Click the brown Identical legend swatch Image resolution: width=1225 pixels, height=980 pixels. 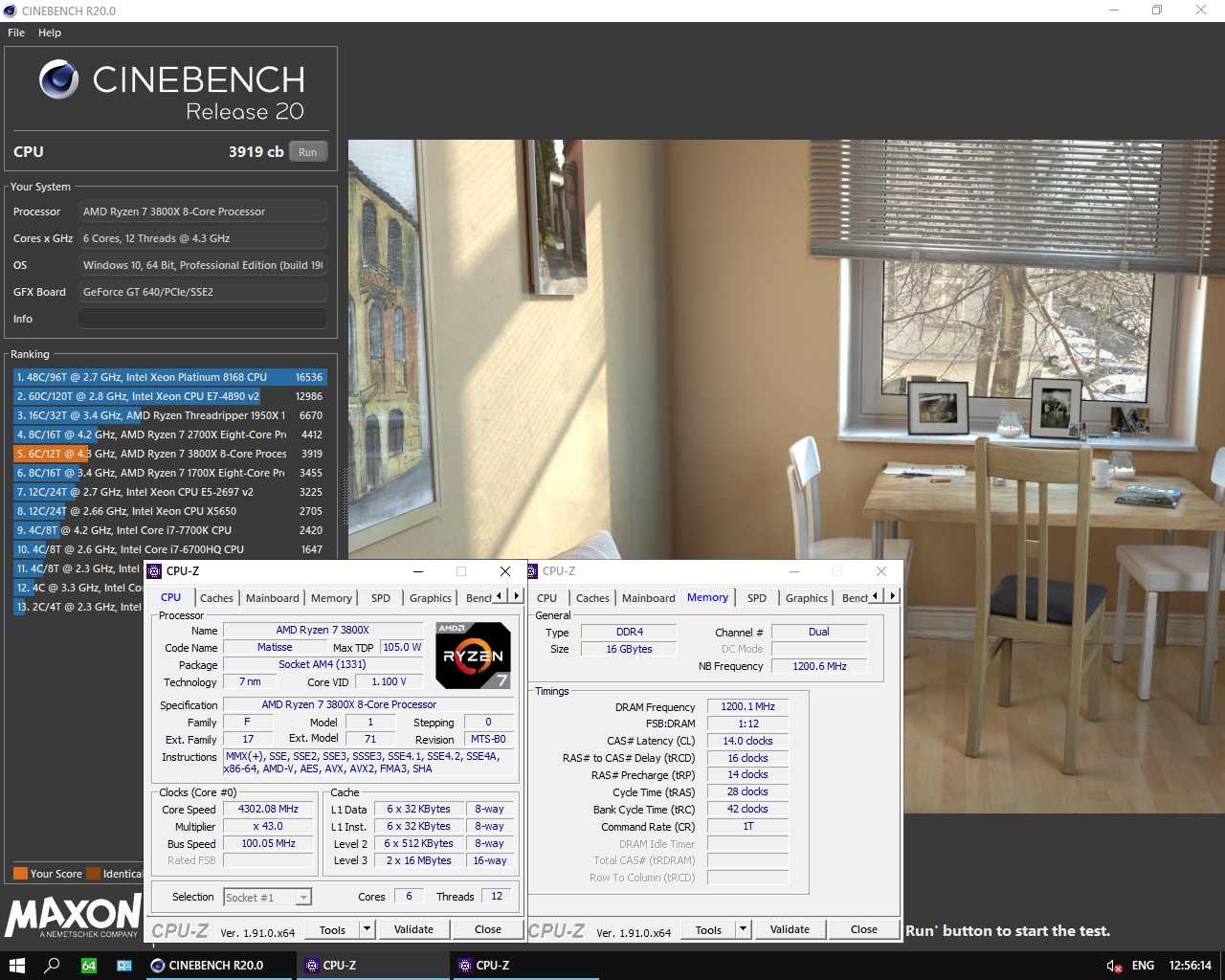pyautogui.click(x=94, y=873)
